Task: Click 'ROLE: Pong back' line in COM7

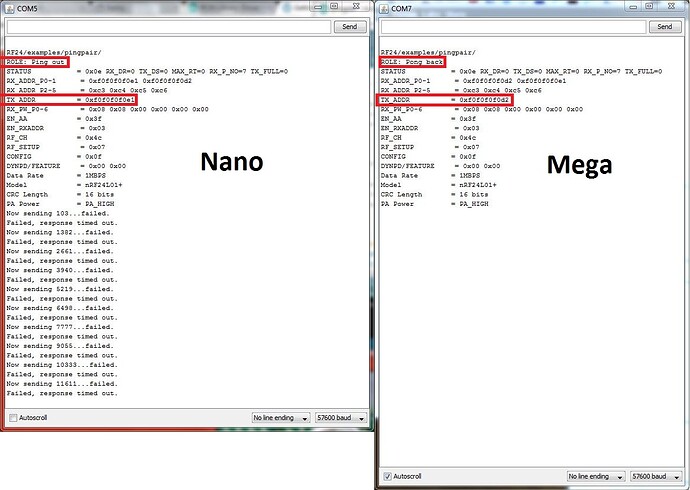Action: (x=412, y=62)
